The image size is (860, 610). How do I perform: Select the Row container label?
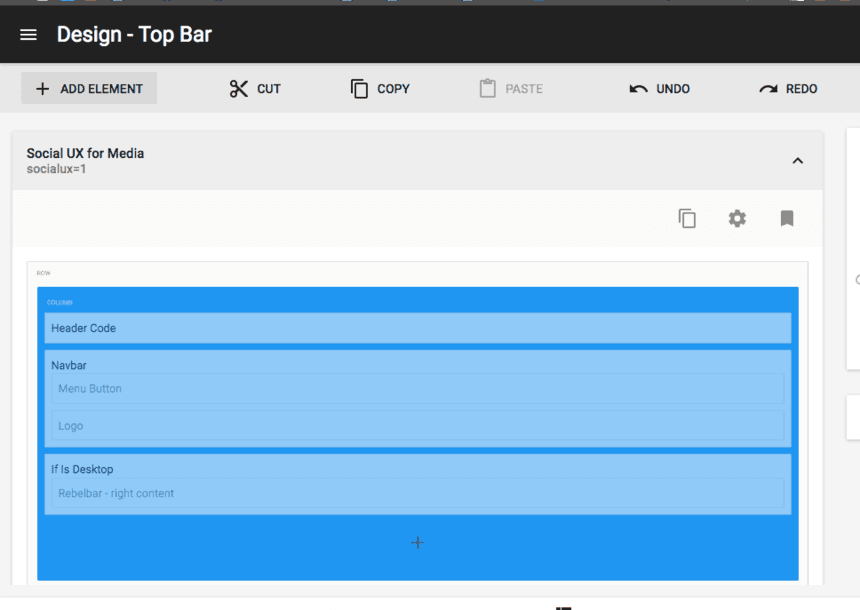pos(43,273)
